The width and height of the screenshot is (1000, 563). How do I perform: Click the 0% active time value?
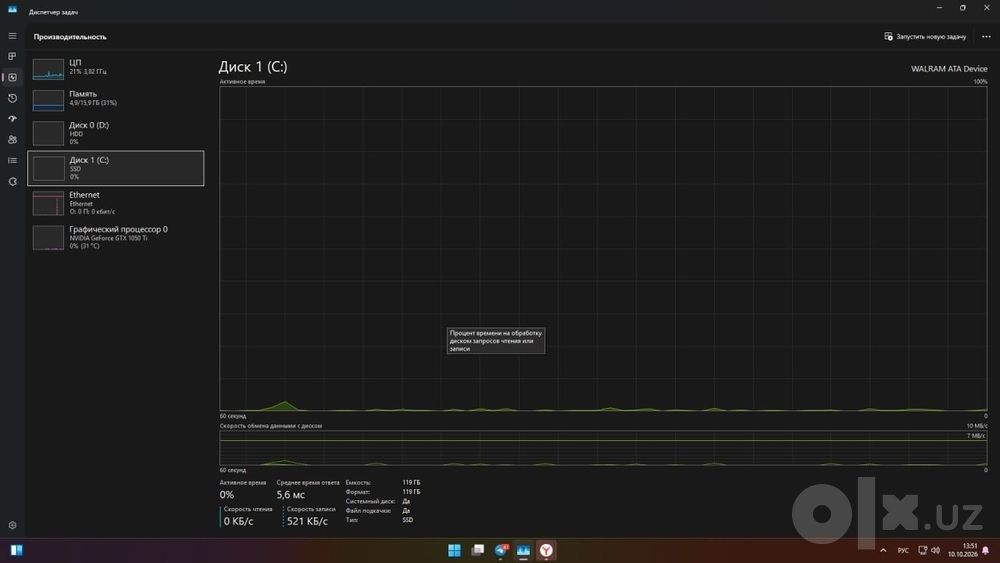[x=227, y=495]
